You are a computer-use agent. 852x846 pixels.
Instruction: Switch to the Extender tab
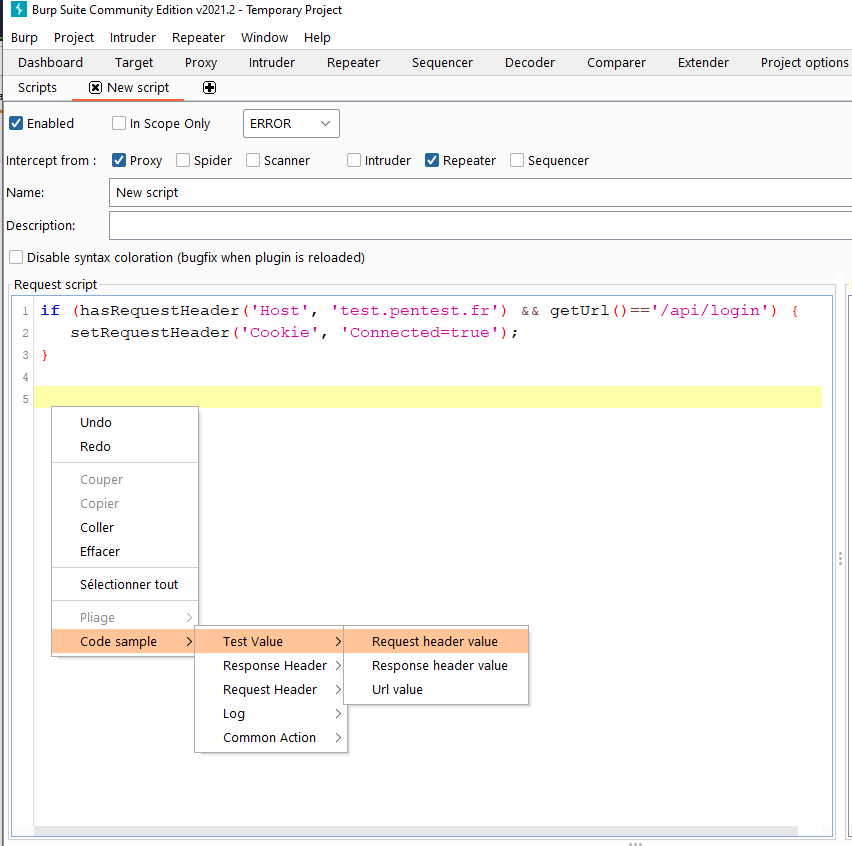click(703, 62)
